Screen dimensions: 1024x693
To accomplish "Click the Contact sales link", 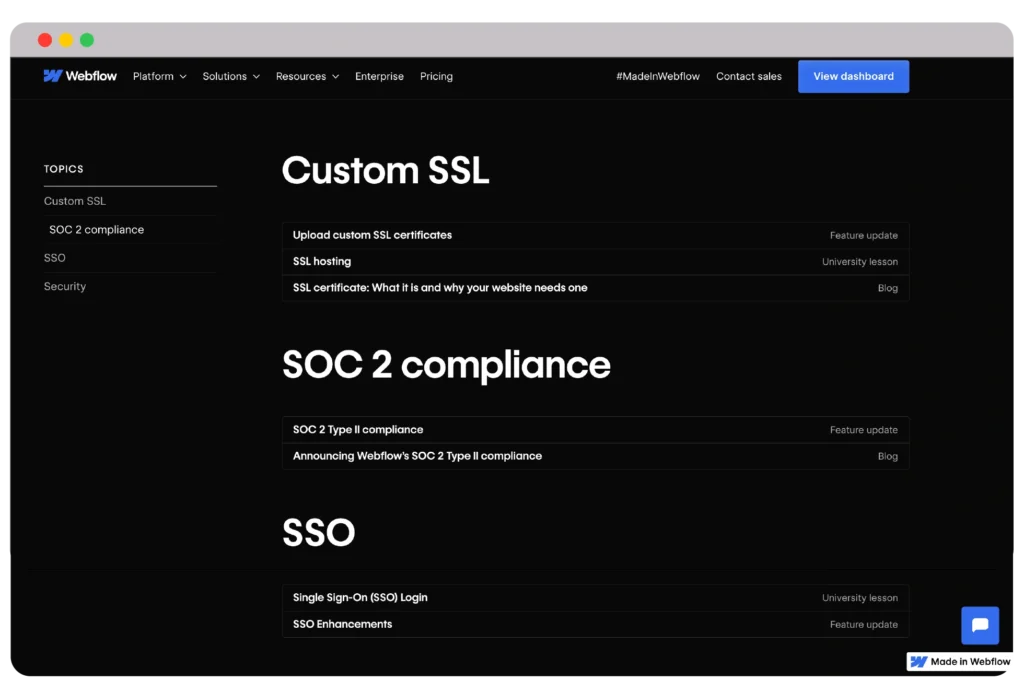I will tap(748, 76).
